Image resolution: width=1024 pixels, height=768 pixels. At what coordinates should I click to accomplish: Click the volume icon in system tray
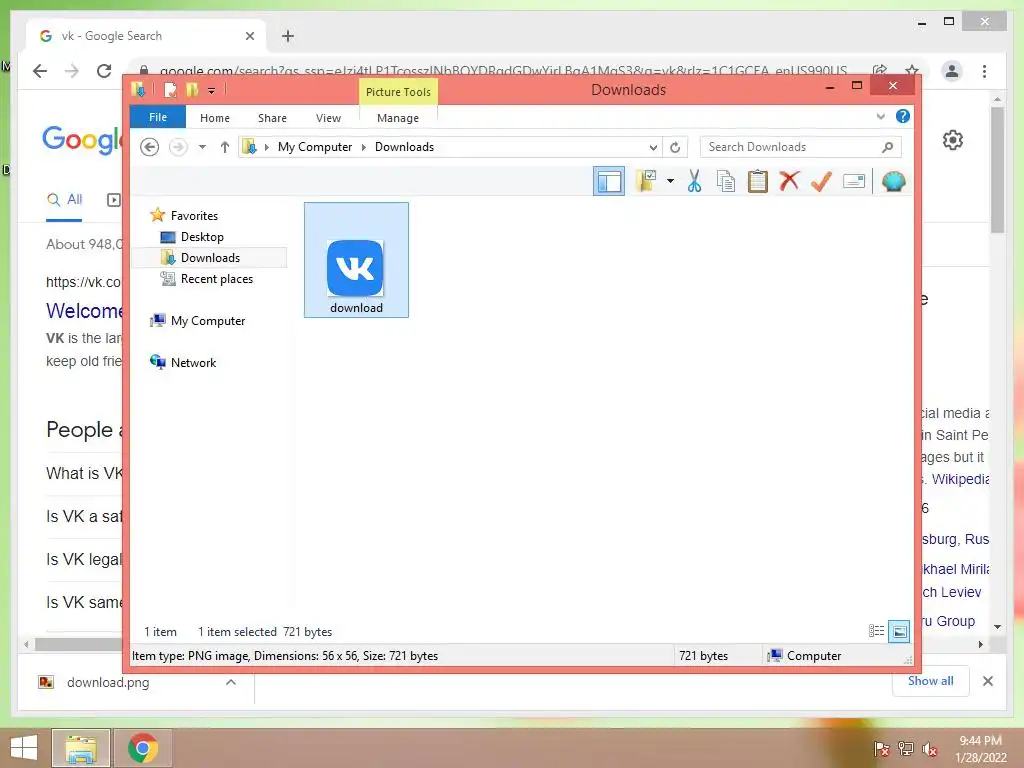point(929,749)
